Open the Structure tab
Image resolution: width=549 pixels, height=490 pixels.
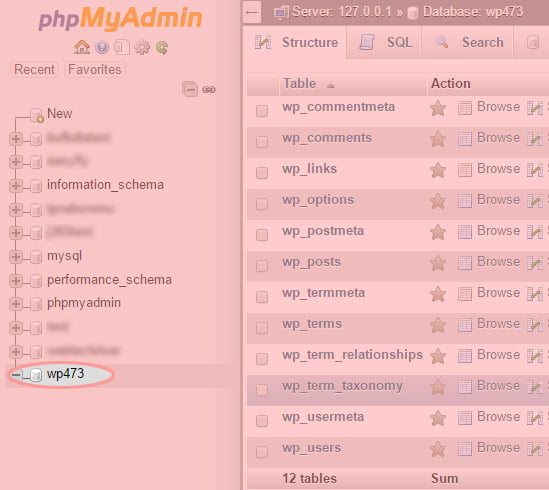click(x=297, y=43)
